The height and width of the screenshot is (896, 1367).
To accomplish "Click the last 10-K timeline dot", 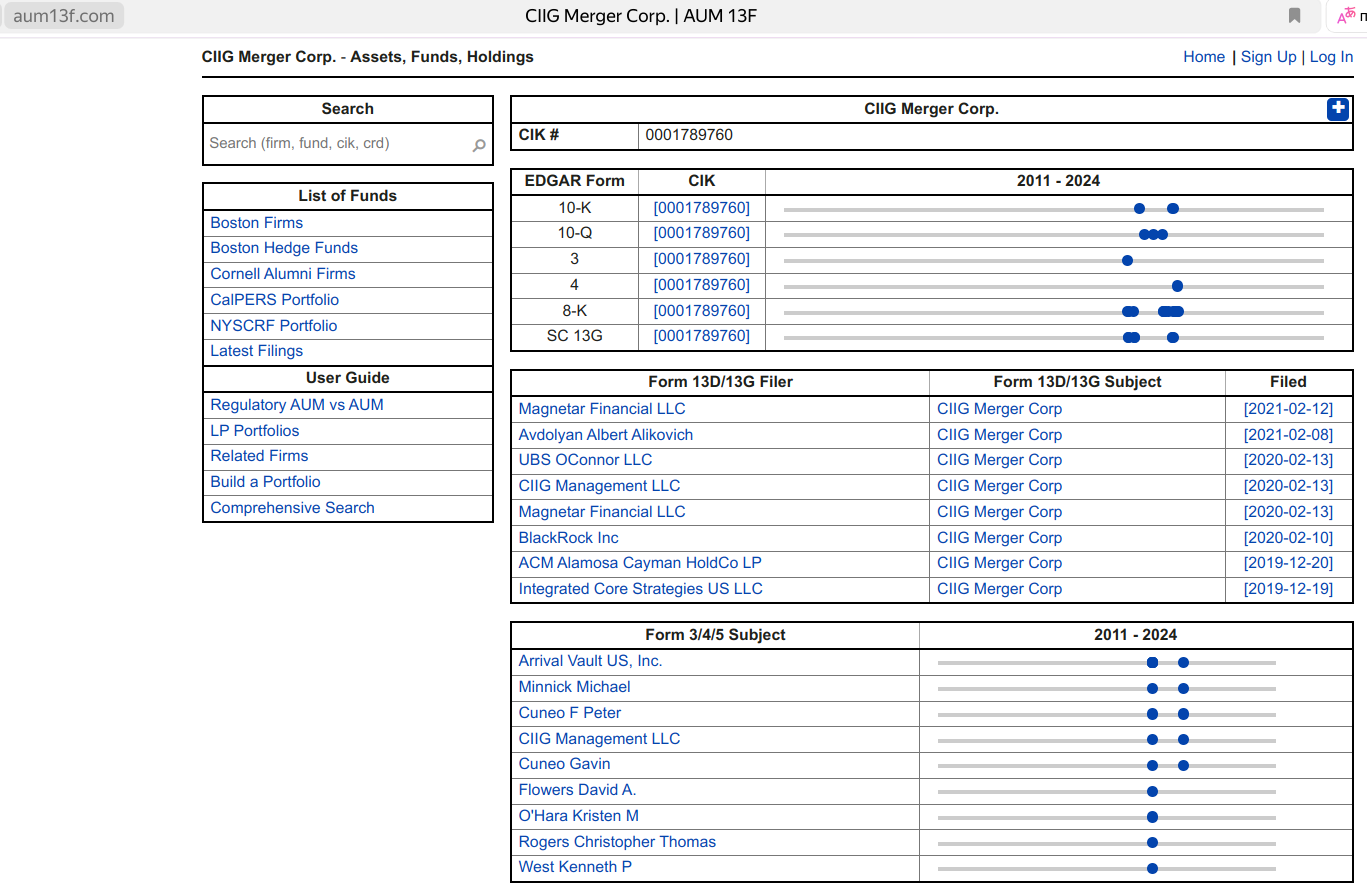I will coord(1173,209).
